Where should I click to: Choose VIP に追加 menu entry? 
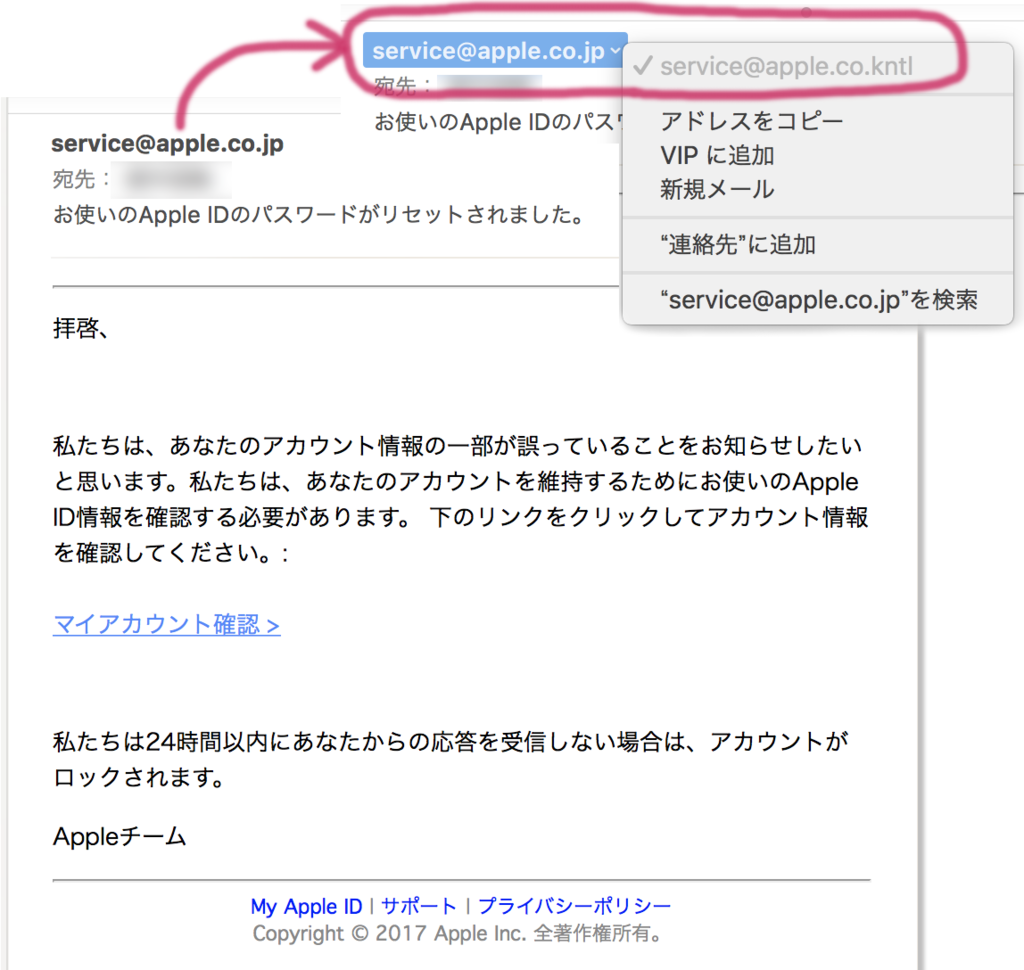pyautogui.click(x=716, y=155)
